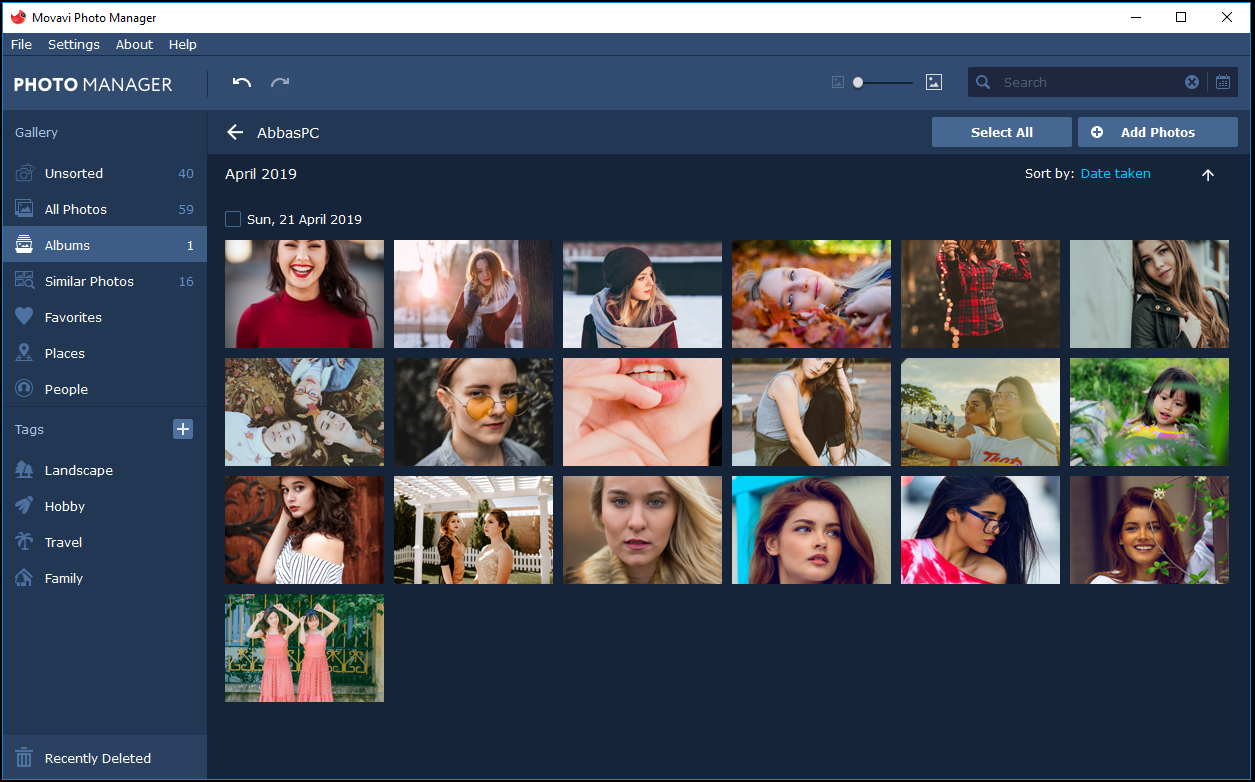Click the All Photos icon
Image resolution: width=1255 pixels, height=782 pixels.
click(x=24, y=209)
